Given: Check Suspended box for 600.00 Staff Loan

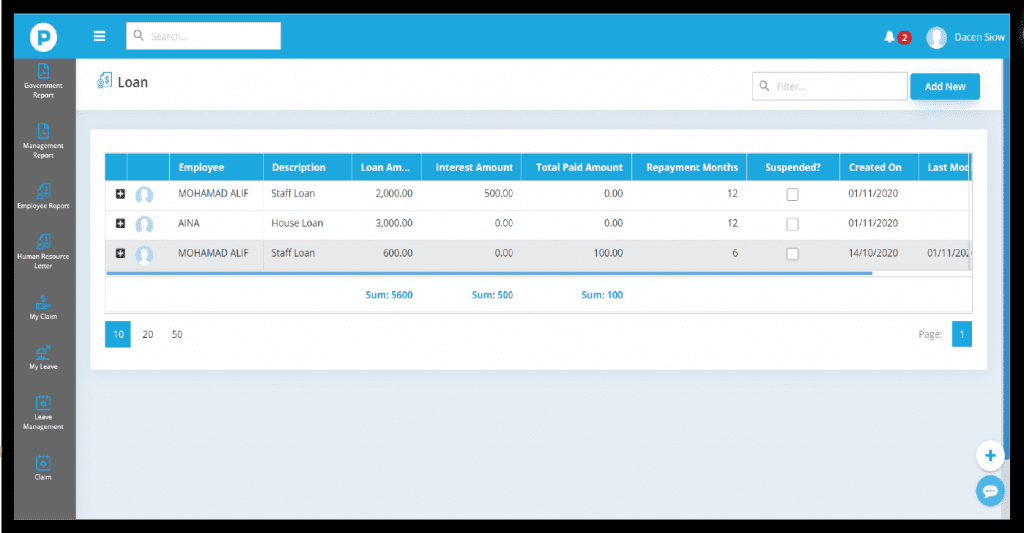Looking at the screenshot, I should [x=792, y=254].
